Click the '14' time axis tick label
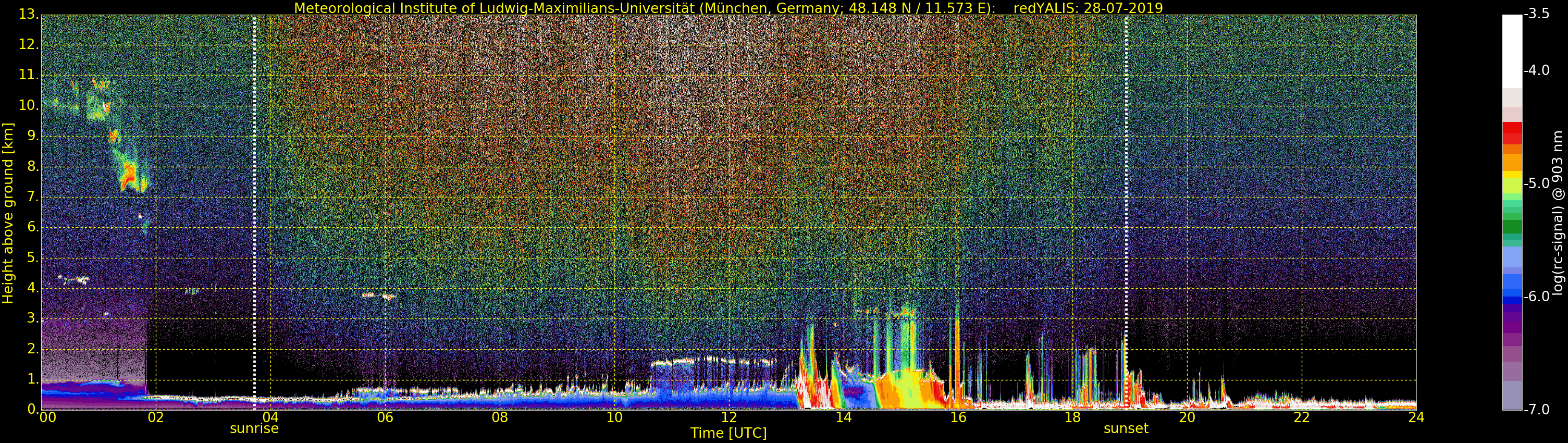This screenshot has height=443, width=1568. click(x=844, y=417)
